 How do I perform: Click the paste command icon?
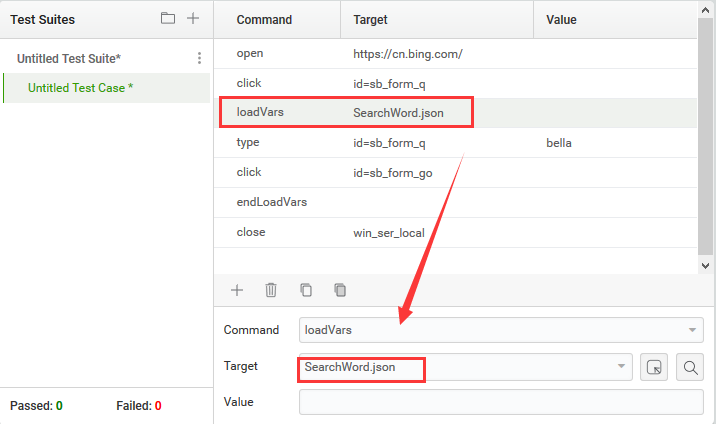(x=340, y=290)
